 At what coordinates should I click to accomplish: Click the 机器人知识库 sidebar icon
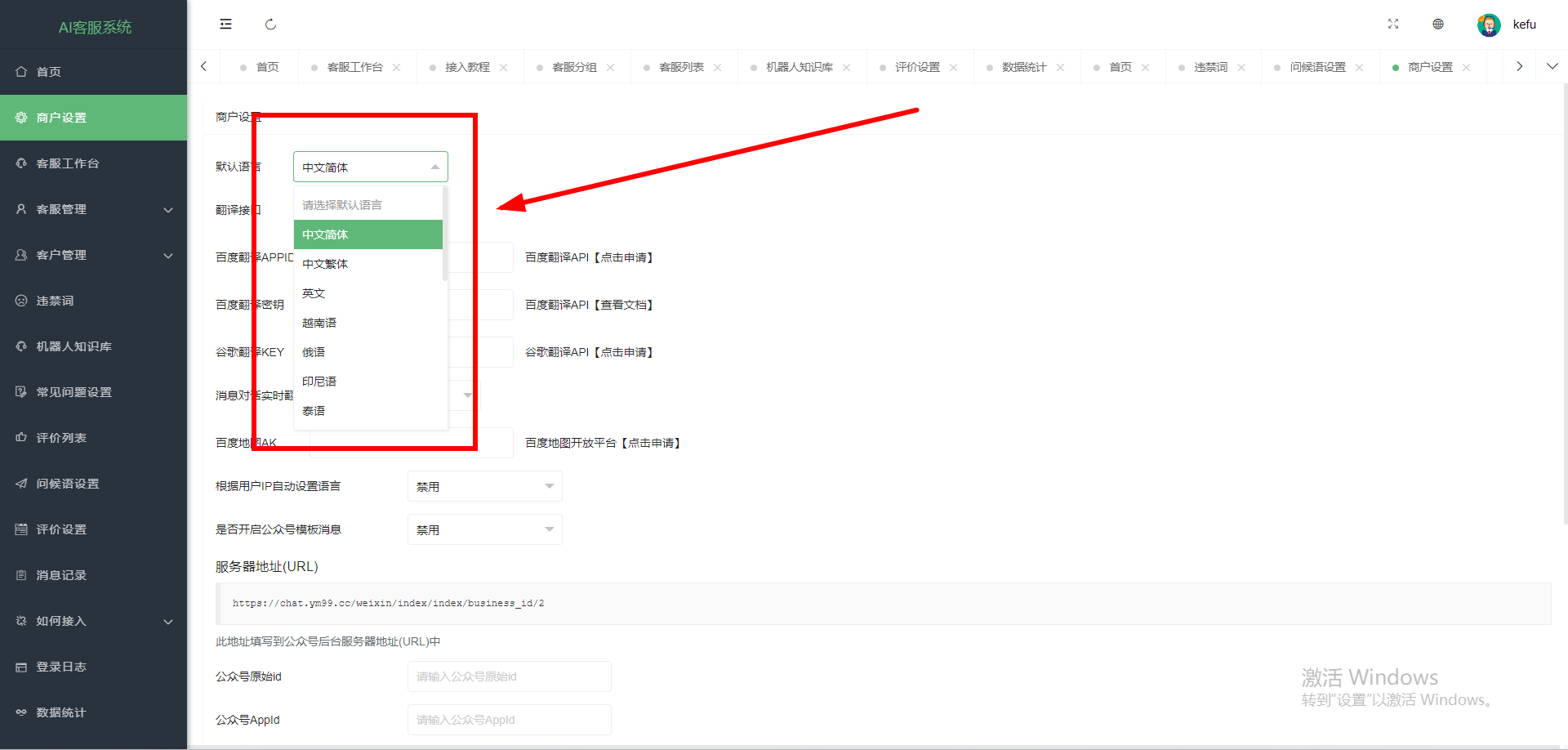click(x=21, y=346)
